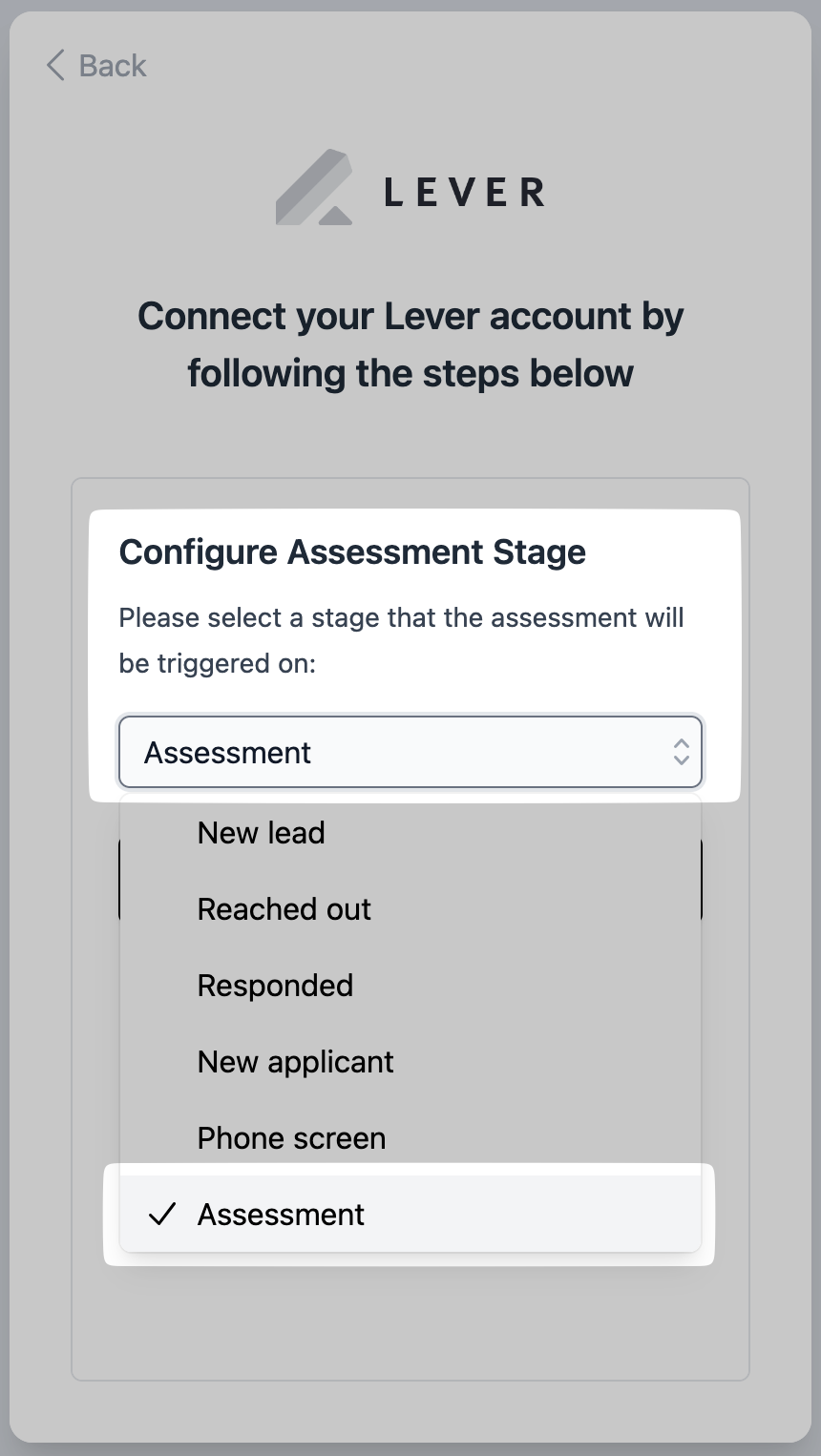Image resolution: width=821 pixels, height=1456 pixels.
Task: Click the checkmark beside the Assessment option
Action: pyautogui.click(x=162, y=1214)
